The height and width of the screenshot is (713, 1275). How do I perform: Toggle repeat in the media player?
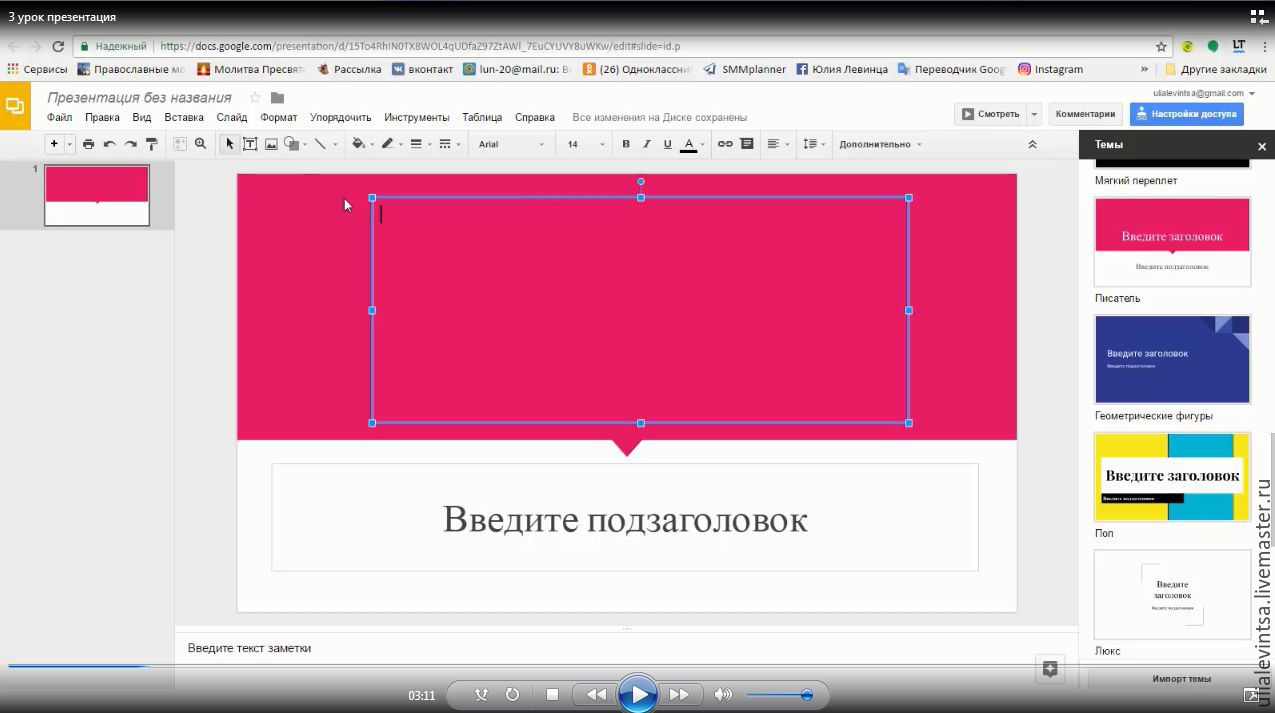[512, 695]
